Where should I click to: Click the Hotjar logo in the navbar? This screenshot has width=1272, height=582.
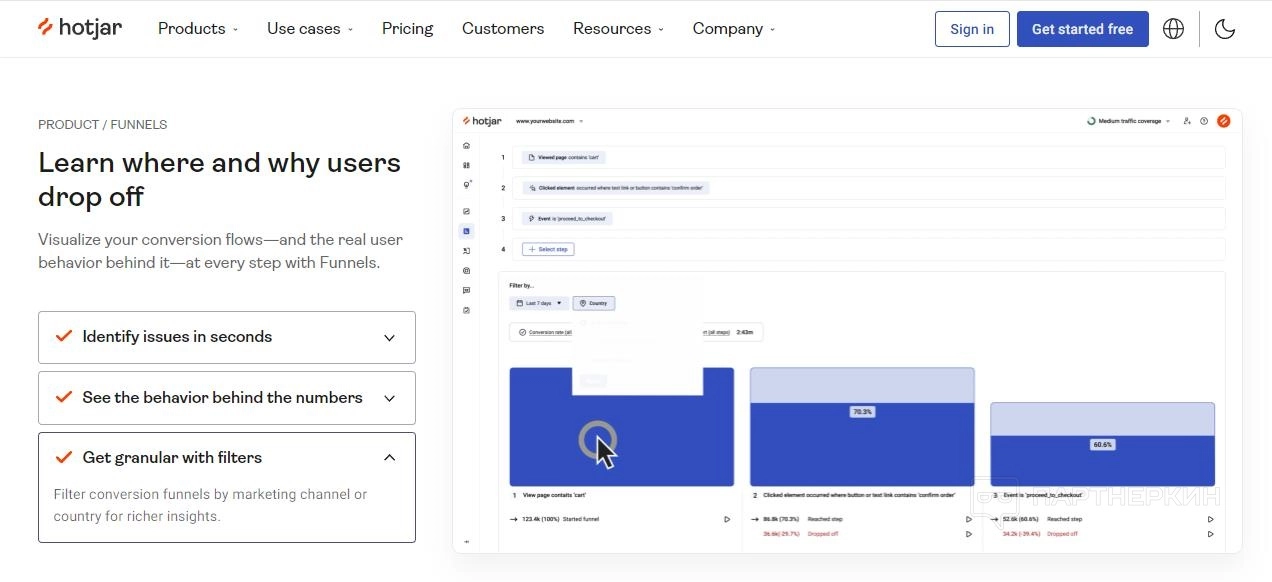(80, 28)
